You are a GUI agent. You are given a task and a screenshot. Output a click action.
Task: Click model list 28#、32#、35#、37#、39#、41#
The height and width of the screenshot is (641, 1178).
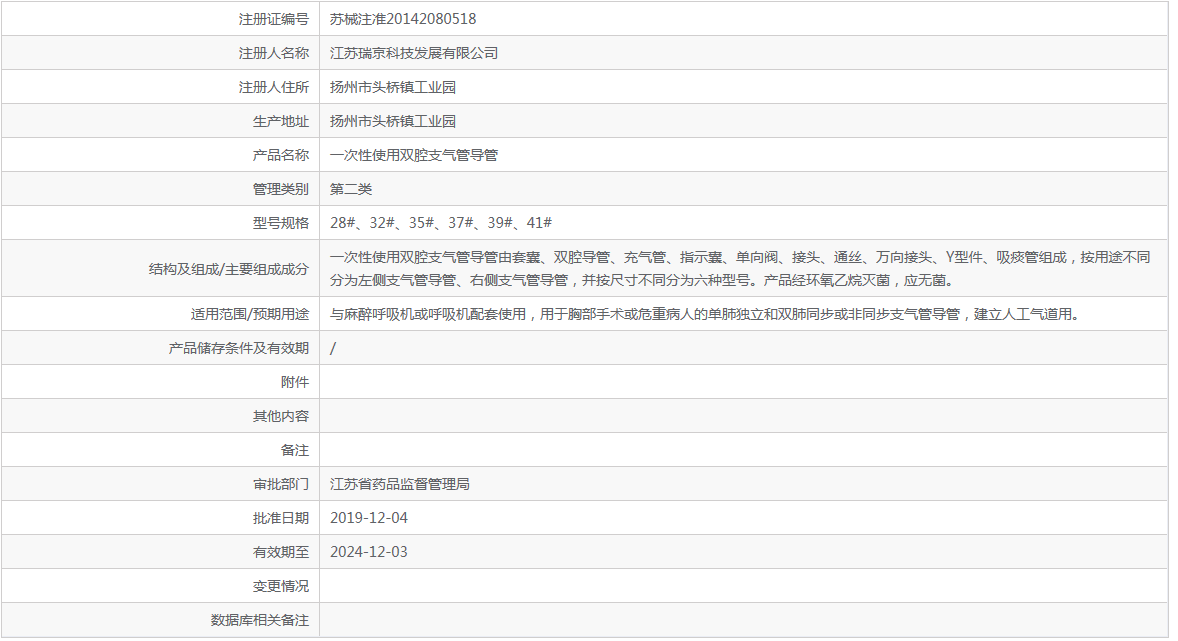[441, 223]
